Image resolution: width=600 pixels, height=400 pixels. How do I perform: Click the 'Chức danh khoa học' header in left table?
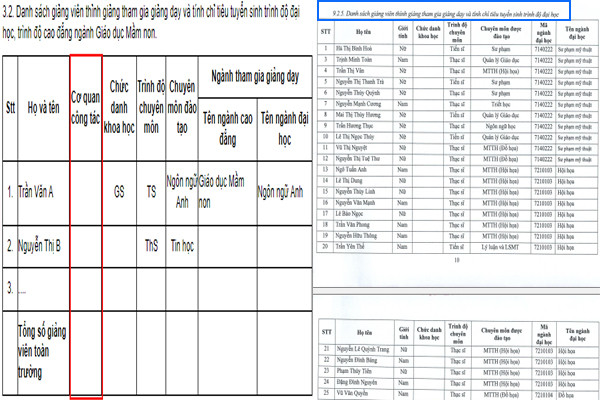119,107
